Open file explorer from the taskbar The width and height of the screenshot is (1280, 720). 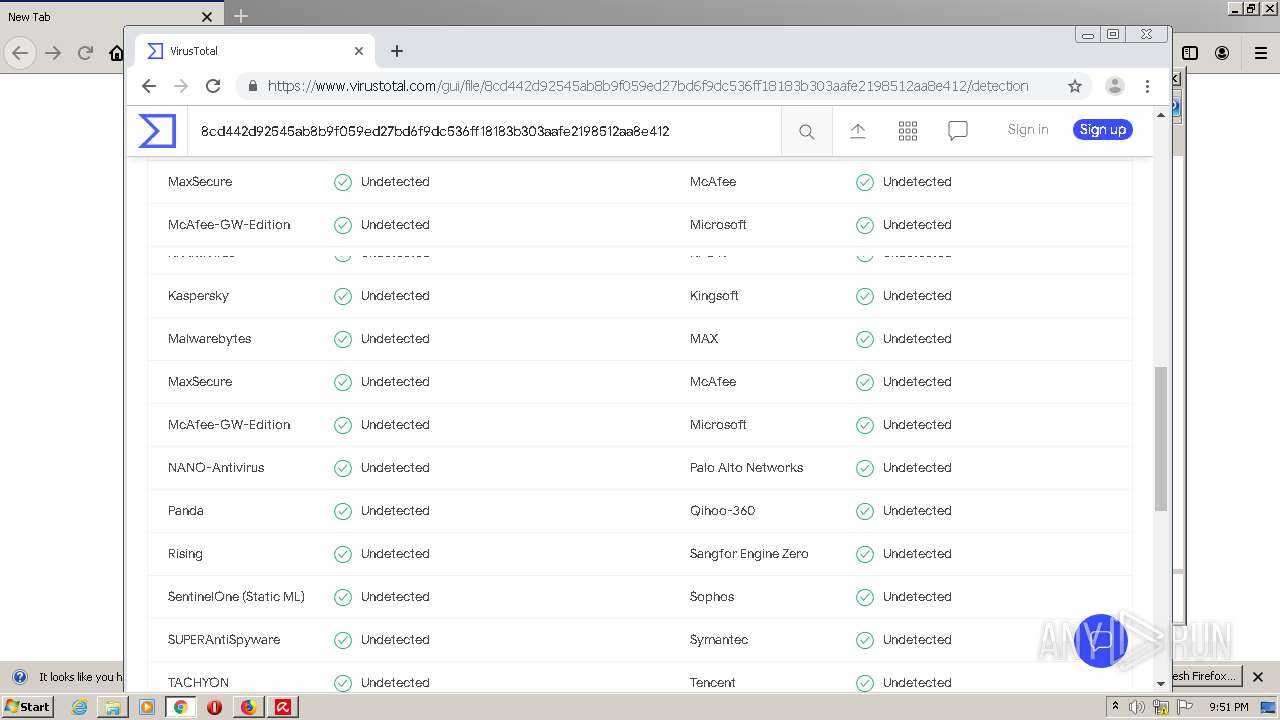click(113, 707)
